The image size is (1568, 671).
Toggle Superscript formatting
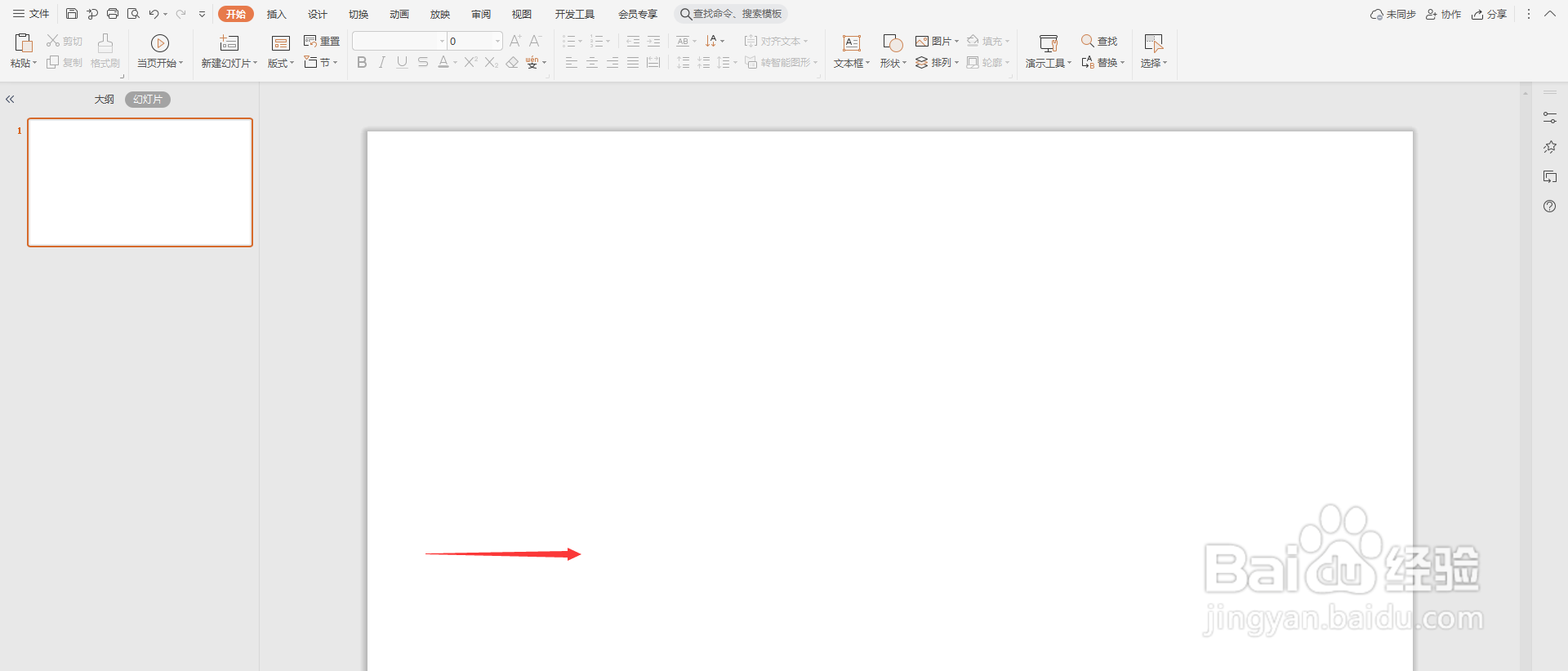pyautogui.click(x=470, y=62)
